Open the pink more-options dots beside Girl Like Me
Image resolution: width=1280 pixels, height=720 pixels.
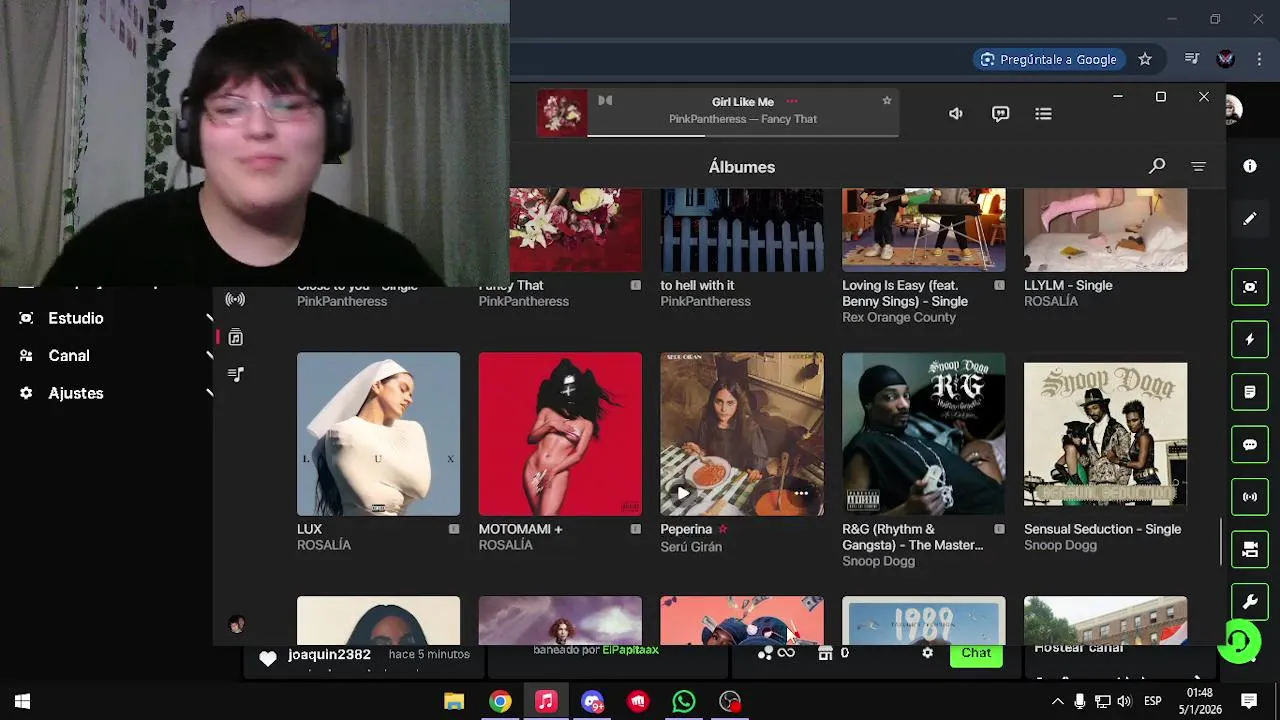(x=792, y=101)
